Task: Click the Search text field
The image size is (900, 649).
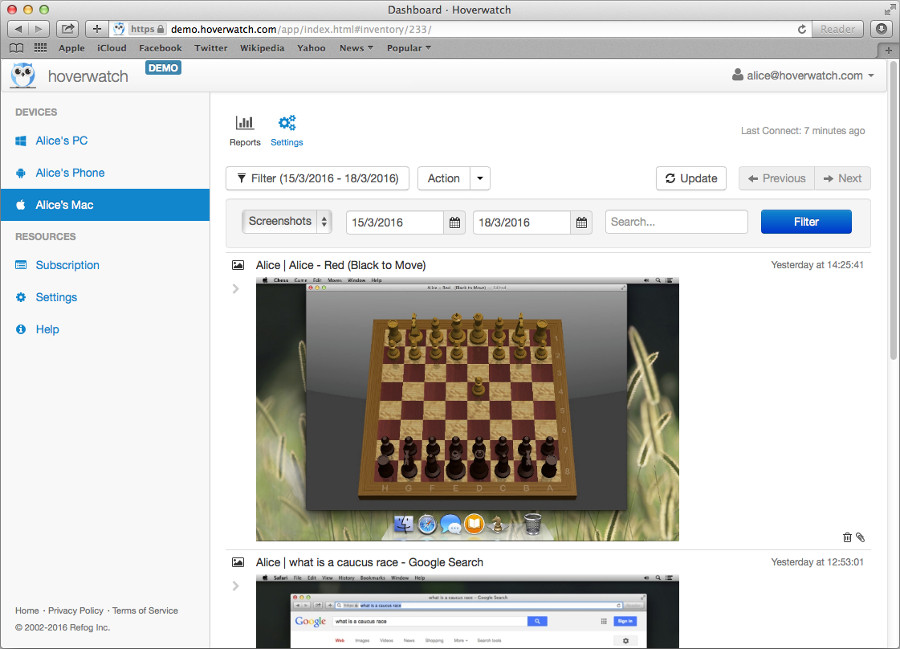Action: pos(676,222)
